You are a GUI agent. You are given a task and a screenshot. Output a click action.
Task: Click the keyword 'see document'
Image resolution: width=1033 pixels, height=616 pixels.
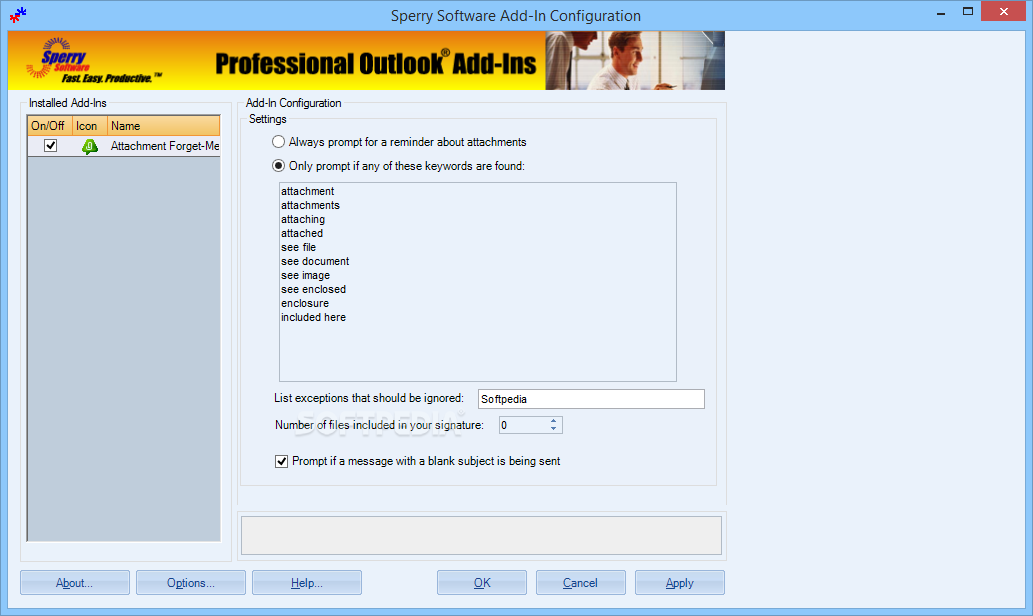tap(315, 261)
